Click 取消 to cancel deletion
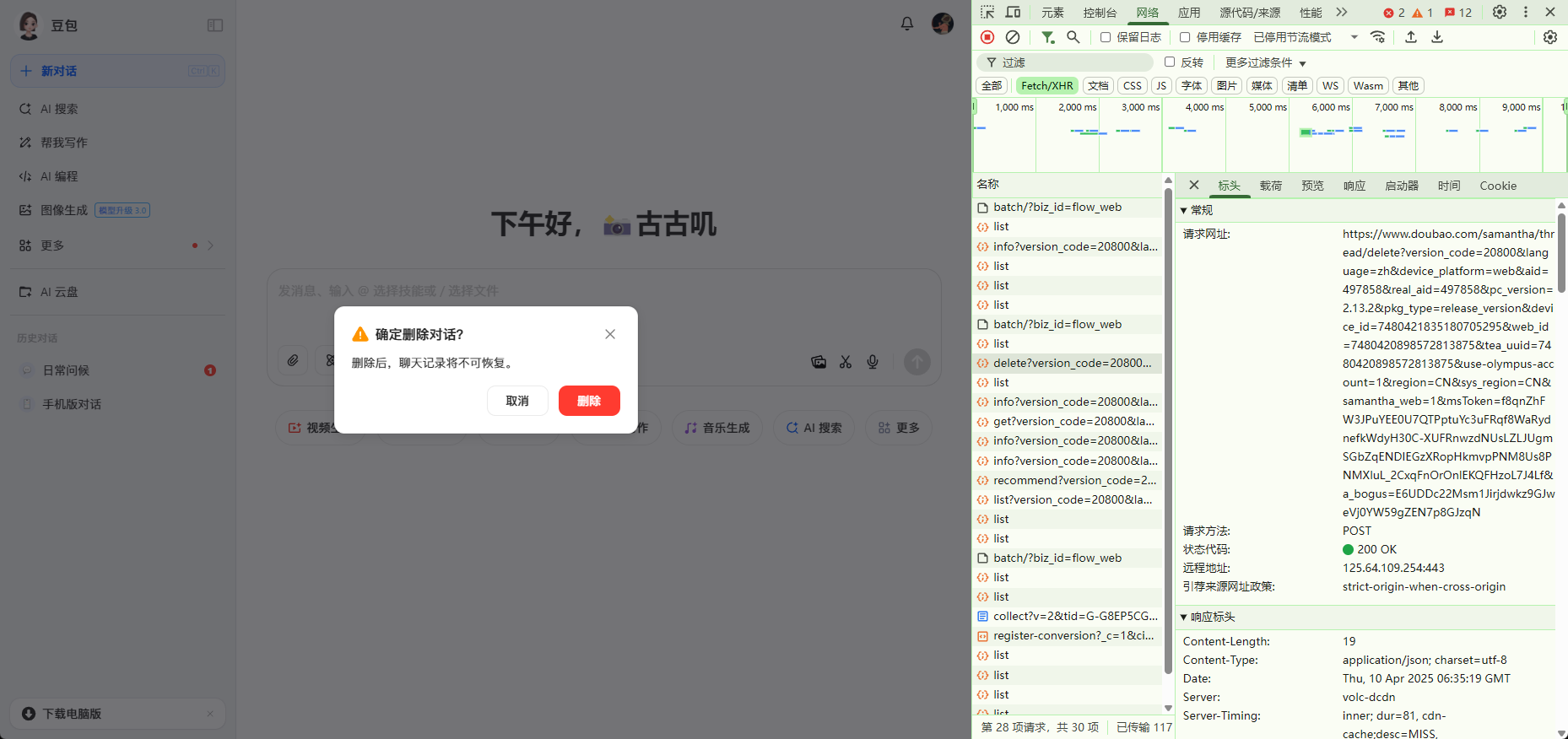 pos(517,401)
